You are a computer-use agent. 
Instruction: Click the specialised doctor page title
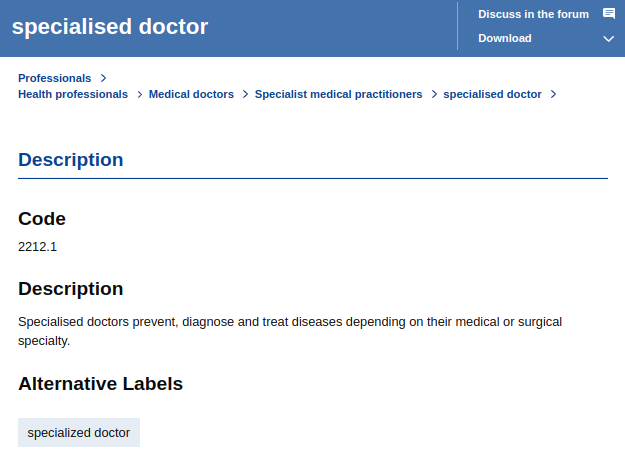click(110, 27)
